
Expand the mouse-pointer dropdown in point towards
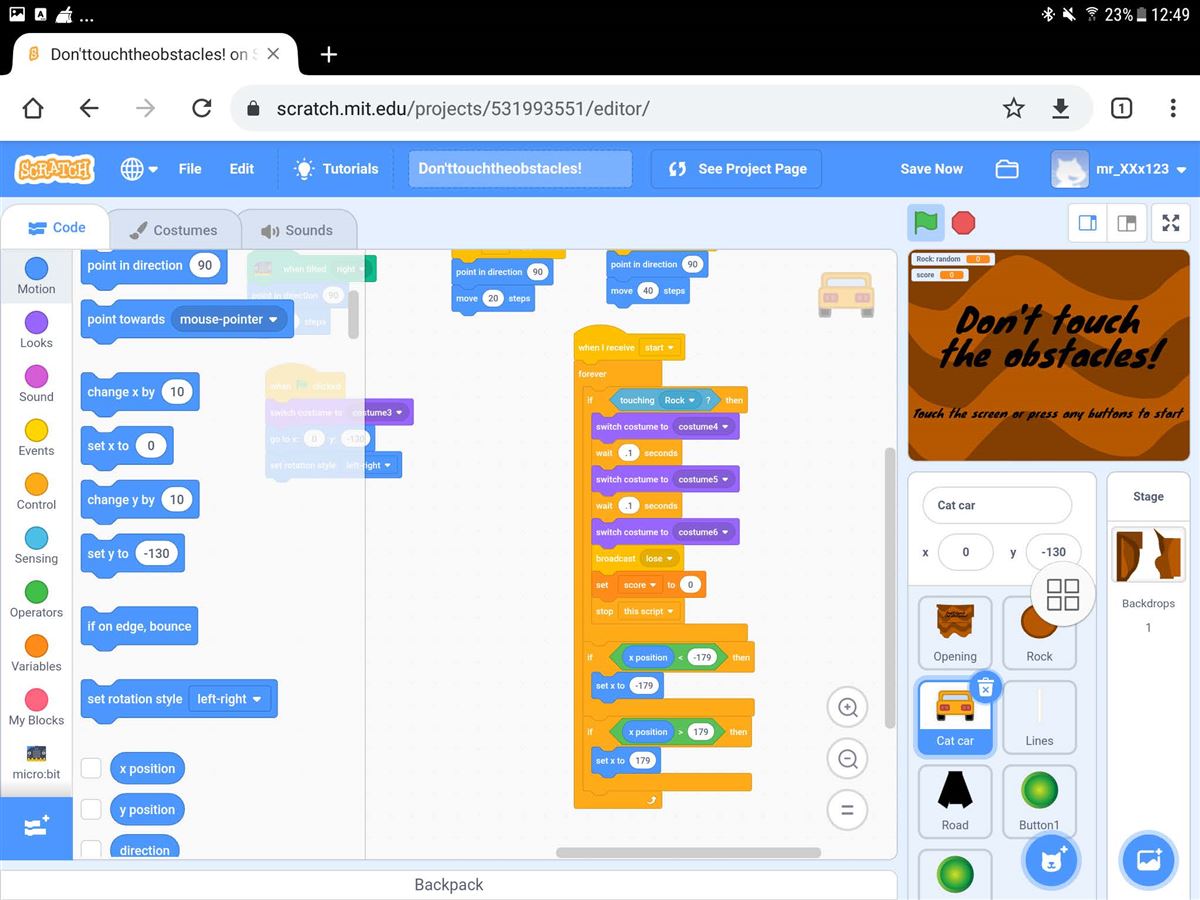pos(228,320)
